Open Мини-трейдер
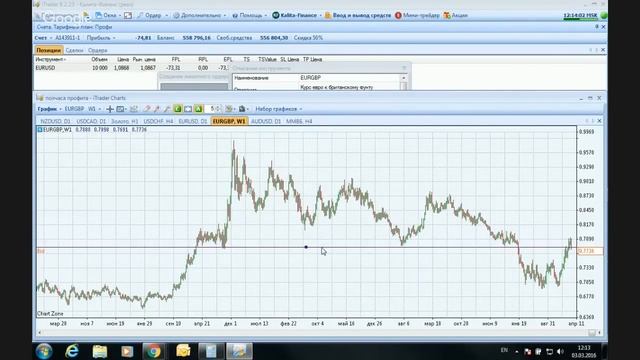 point(417,16)
